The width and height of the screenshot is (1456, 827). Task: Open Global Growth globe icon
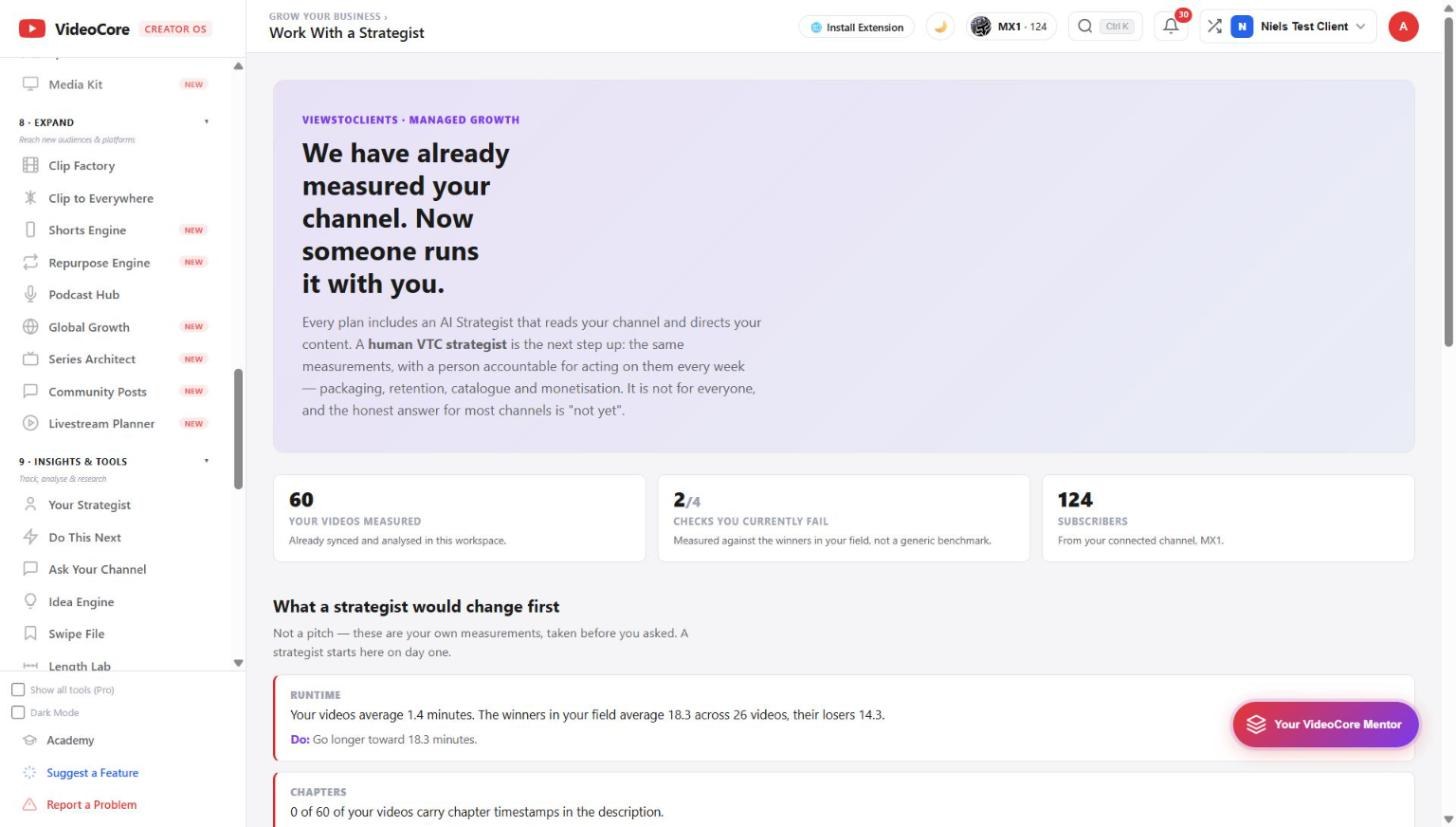[30, 327]
